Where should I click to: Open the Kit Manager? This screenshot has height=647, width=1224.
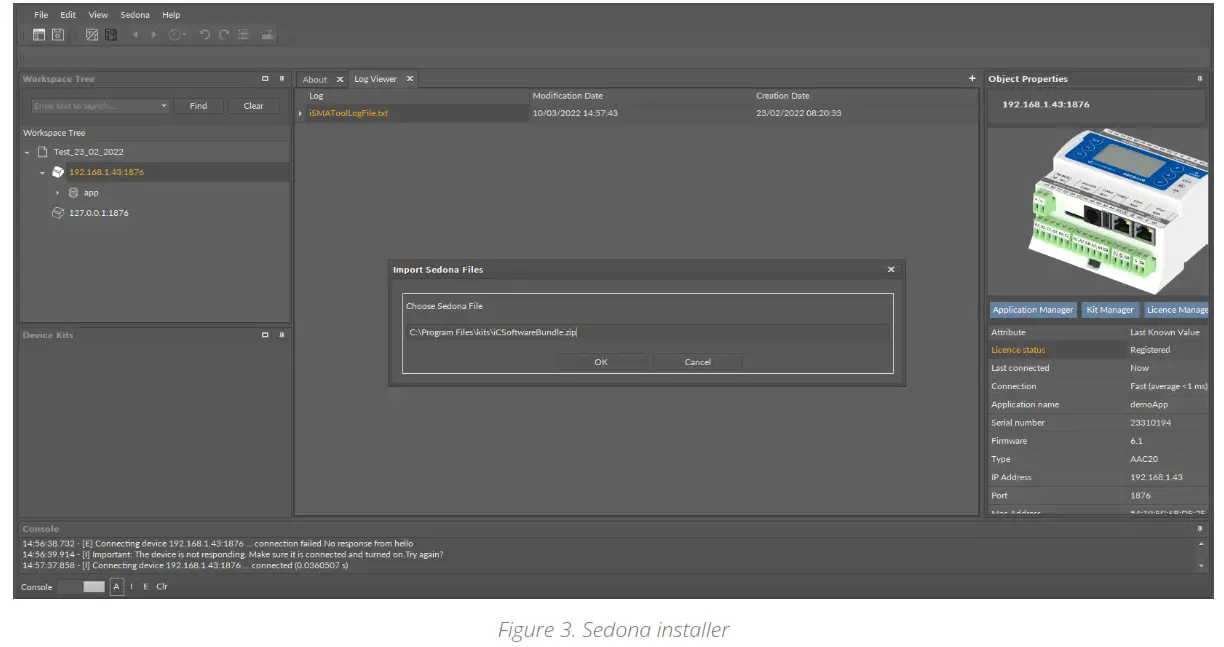point(1110,310)
